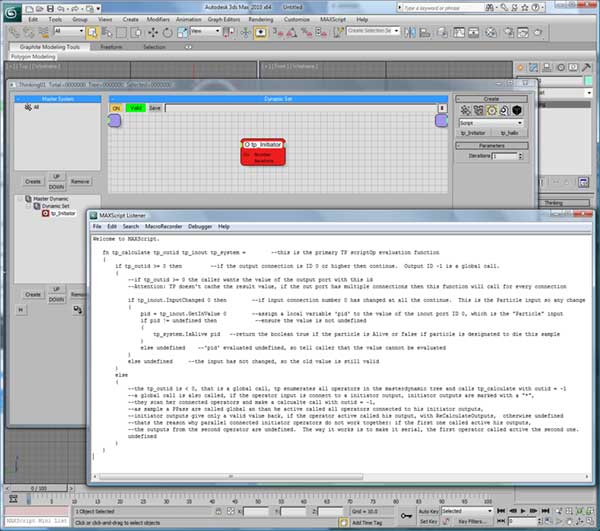This screenshot has width=600, height=531.
Task: Click the tp_Initiator create button
Action: pyautogui.click(x=472, y=131)
